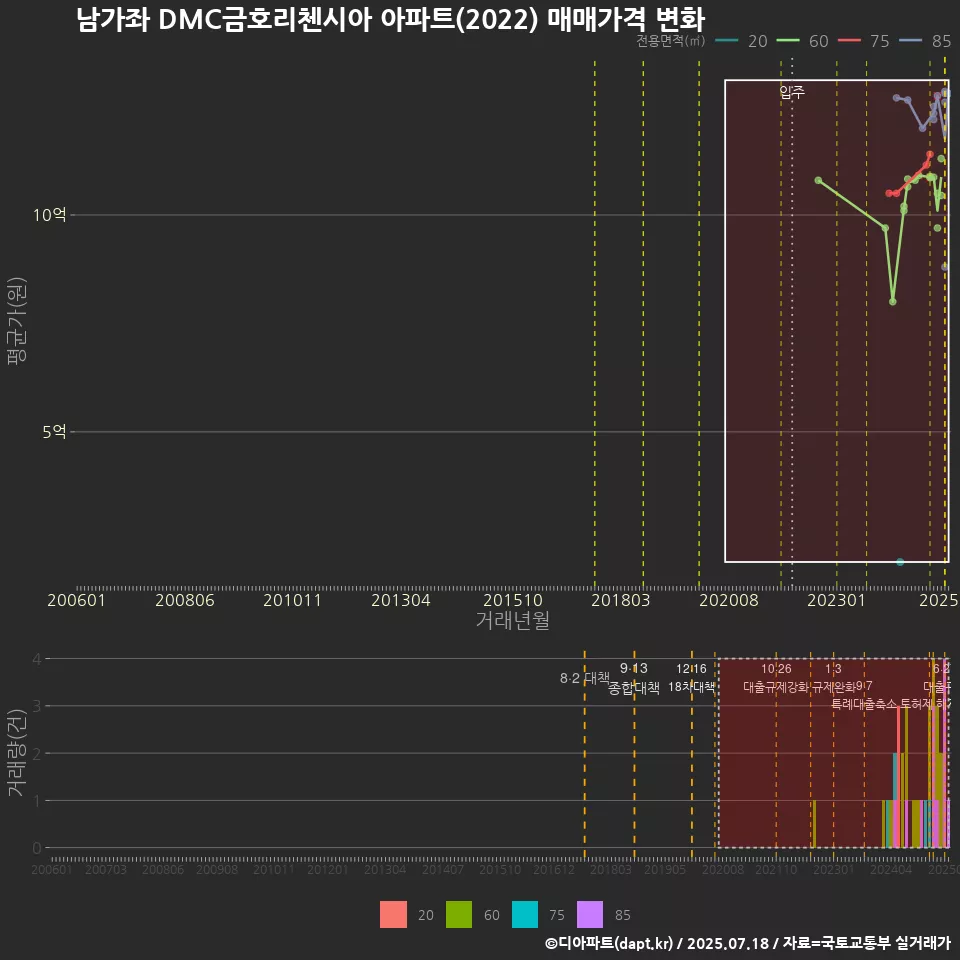Click the salmon 20 swatch in bottom legend
This screenshot has height=960, width=960.
click(393, 914)
